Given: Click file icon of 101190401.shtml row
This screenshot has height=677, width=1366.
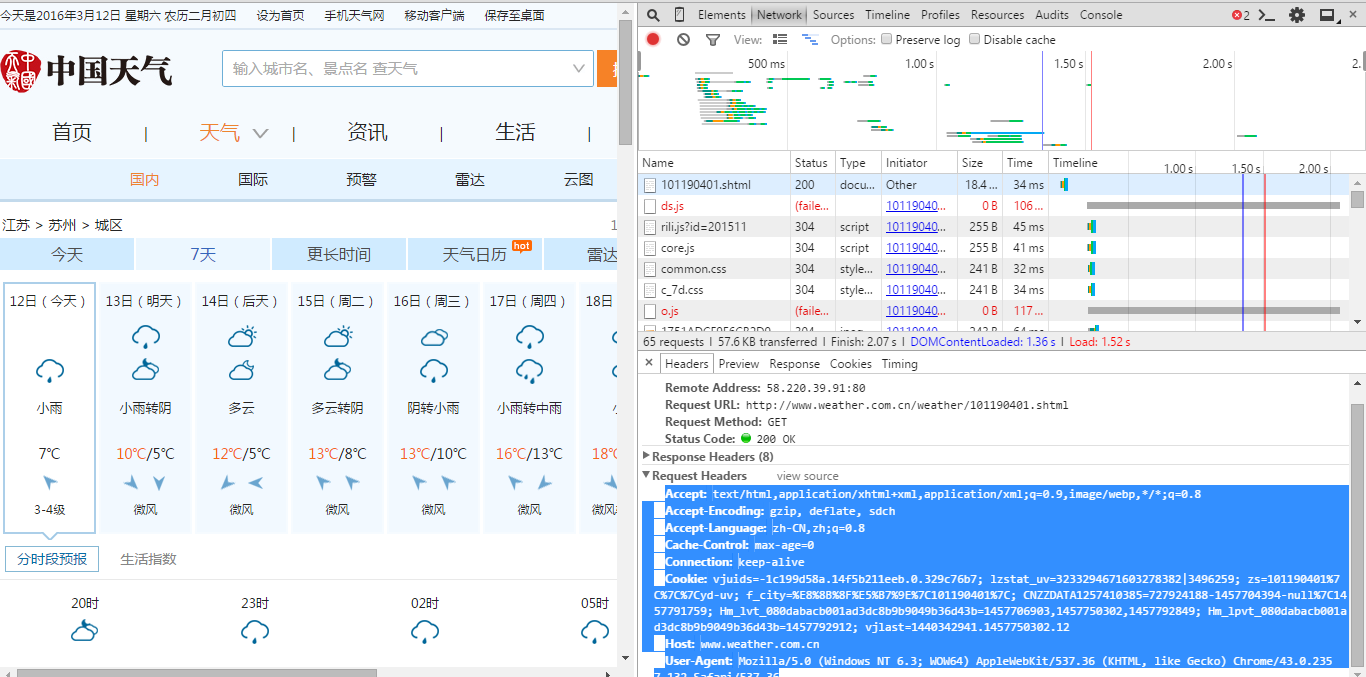Looking at the screenshot, I should point(650,185).
